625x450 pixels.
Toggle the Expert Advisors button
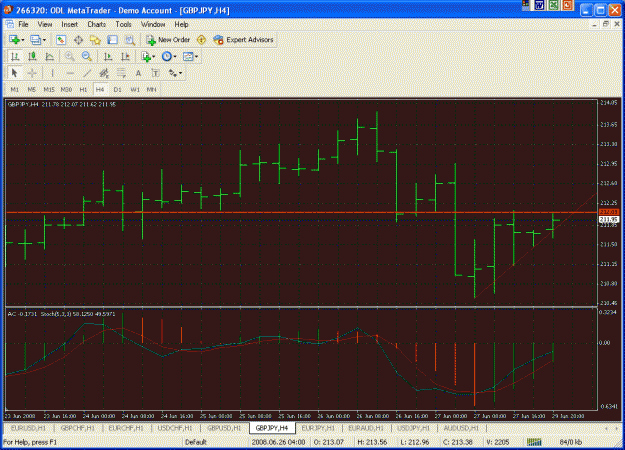point(244,40)
